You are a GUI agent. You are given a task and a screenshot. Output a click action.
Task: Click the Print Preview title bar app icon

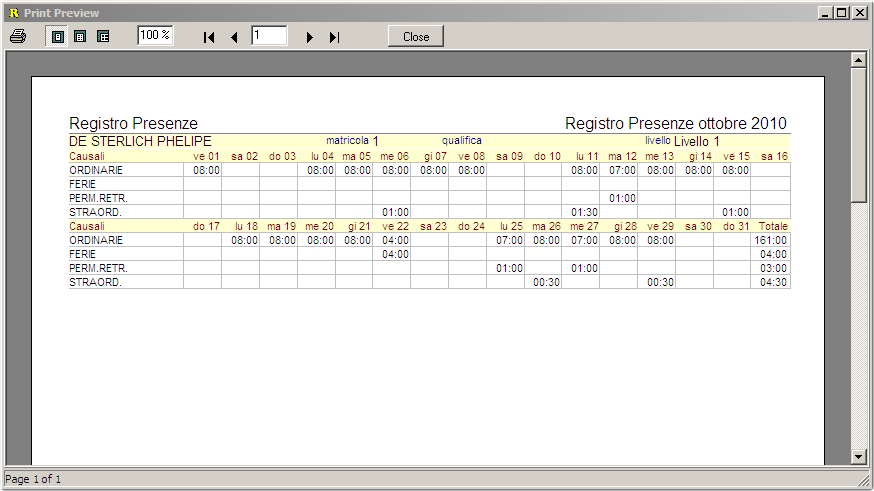14,13
